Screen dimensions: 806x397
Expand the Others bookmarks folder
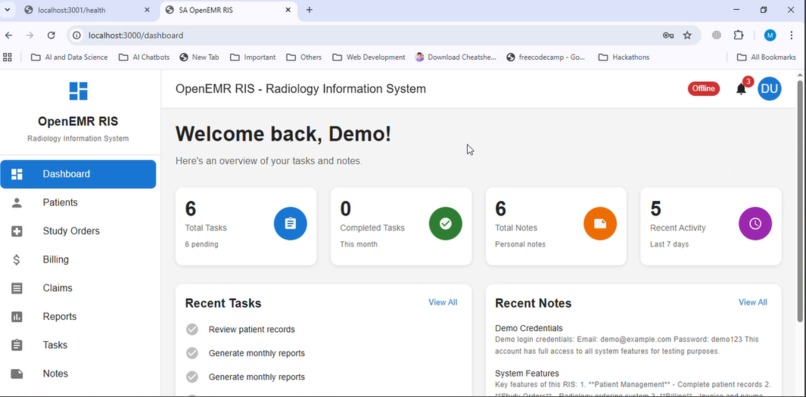pyautogui.click(x=304, y=57)
